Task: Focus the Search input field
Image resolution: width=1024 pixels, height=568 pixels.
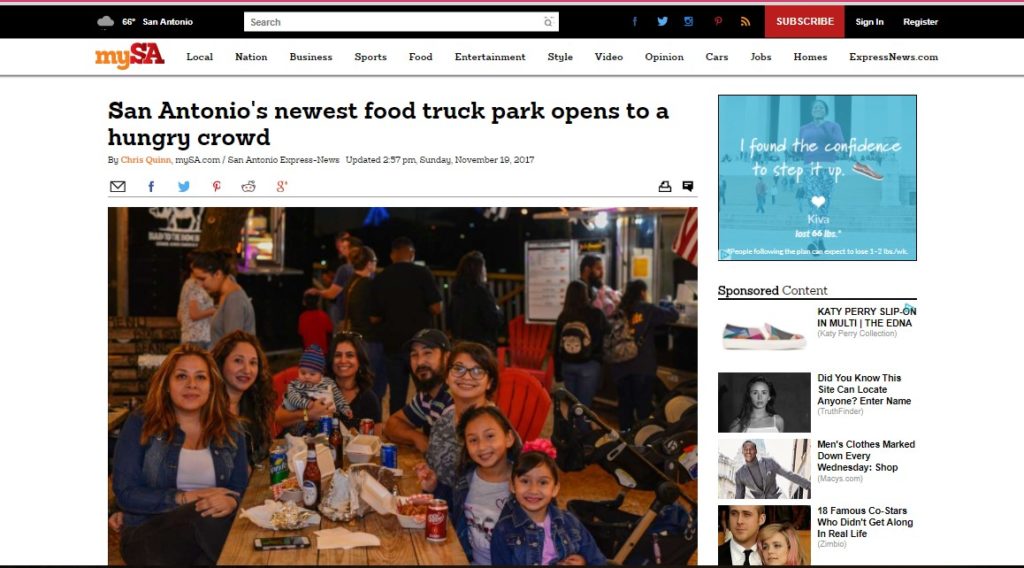Action: click(401, 22)
